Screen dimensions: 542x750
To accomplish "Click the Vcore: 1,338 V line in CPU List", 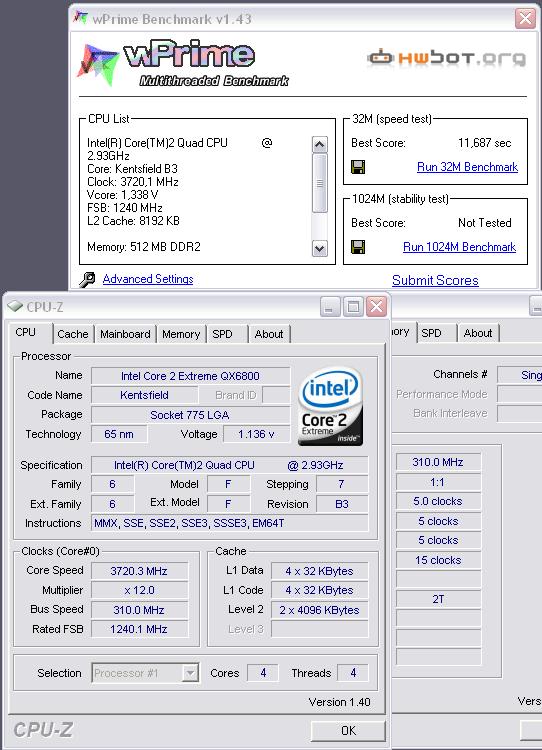I will point(122,195).
